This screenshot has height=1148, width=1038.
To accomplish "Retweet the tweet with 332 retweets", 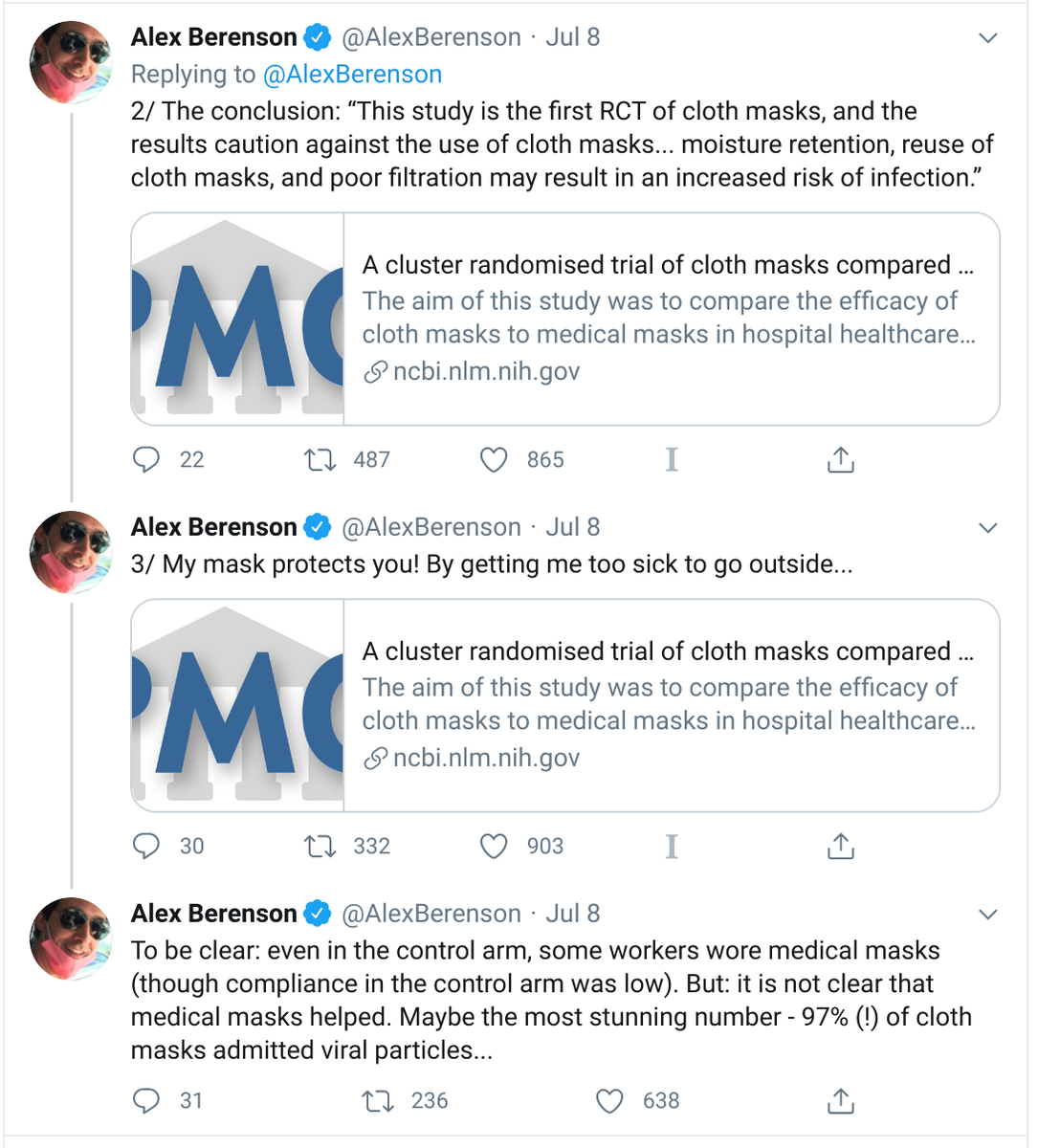I will click(320, 847).
